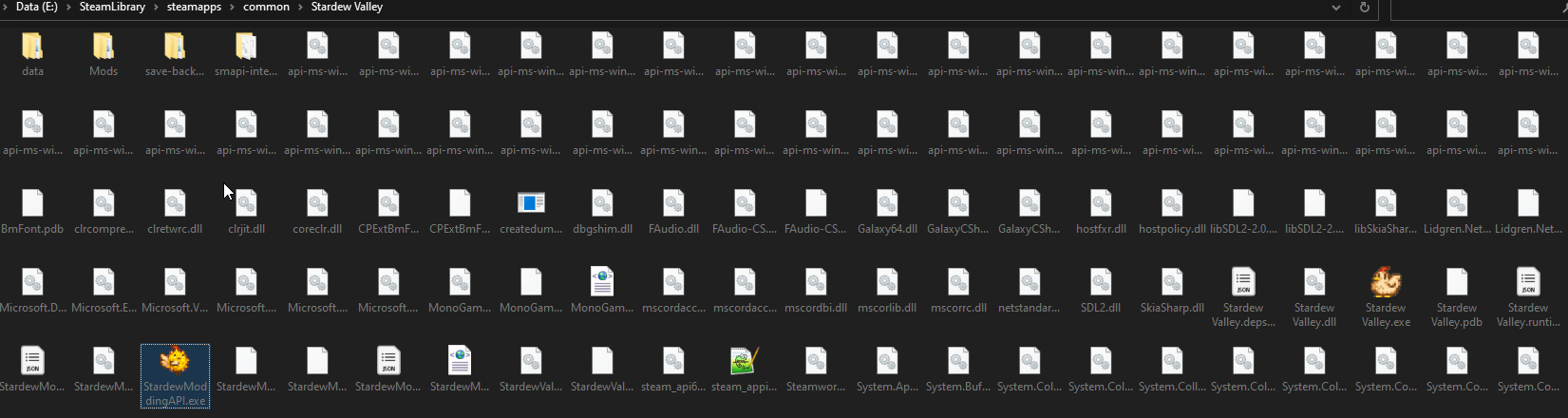Screen dimensions: 1568x418
Task: Select the clrjit.dll file
Action: pos(246,212)
